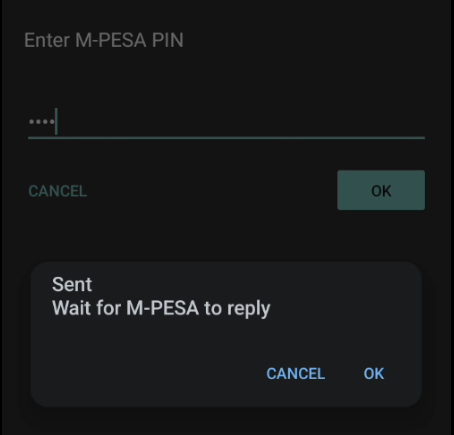The height and width of the screenshot is (435, 454).
Task: Click the masked PIN dots
Action: (42, 122)
